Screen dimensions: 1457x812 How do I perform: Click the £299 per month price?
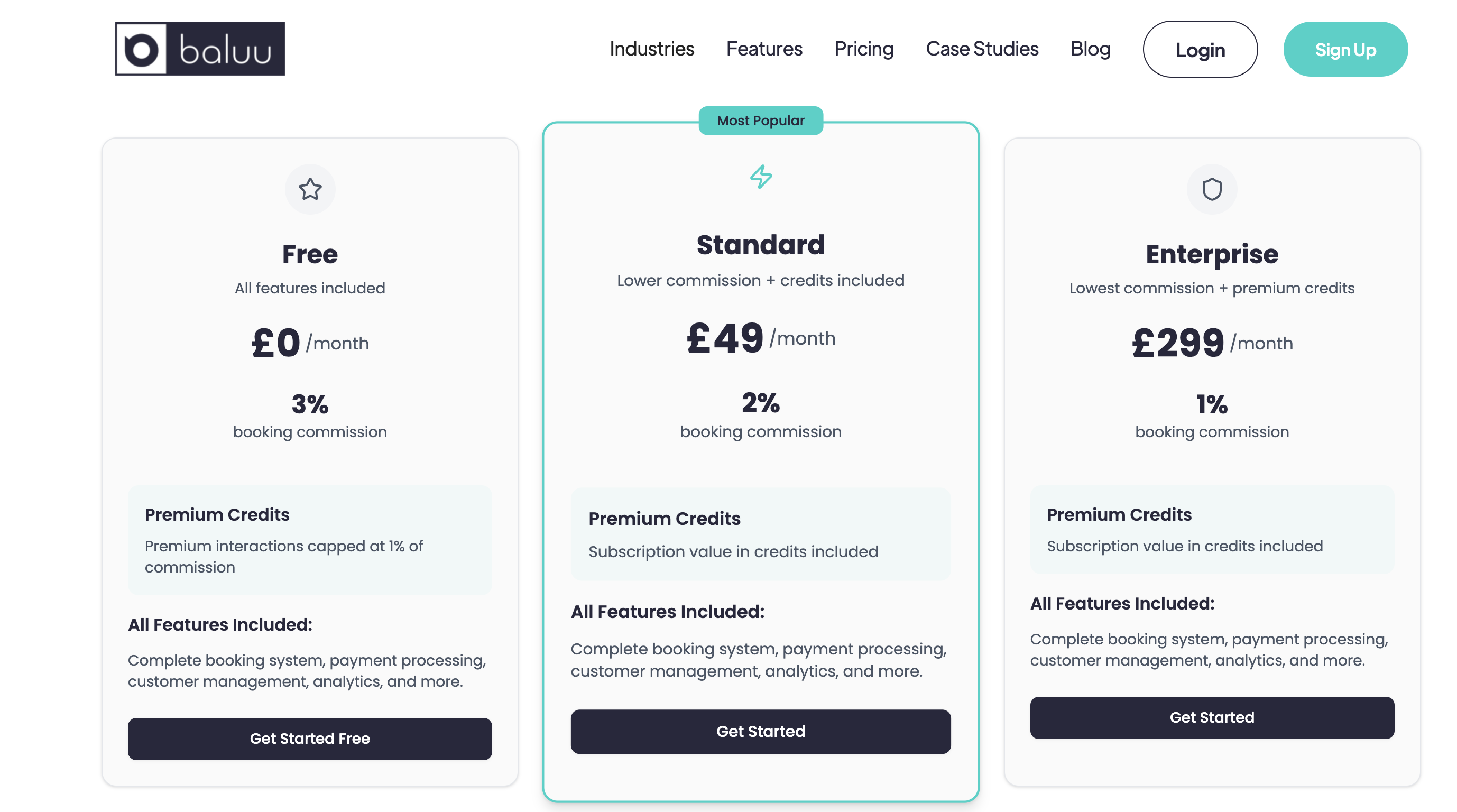1212,343
